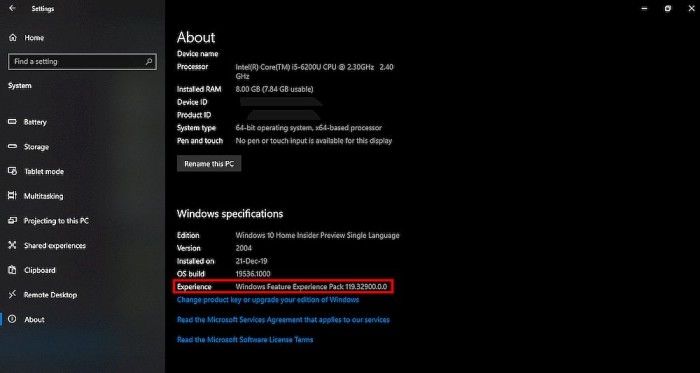This screenshot has width=700, height=373.
Task: Click the Multitasking icon
Action: click(12, 196)
